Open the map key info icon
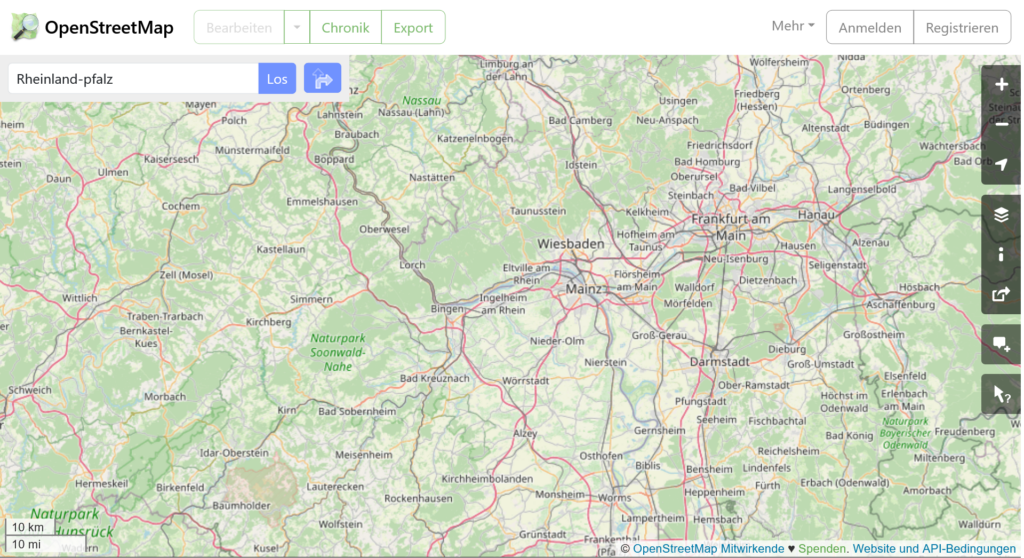1024x558 pixels. click(x=1000, y=255)
